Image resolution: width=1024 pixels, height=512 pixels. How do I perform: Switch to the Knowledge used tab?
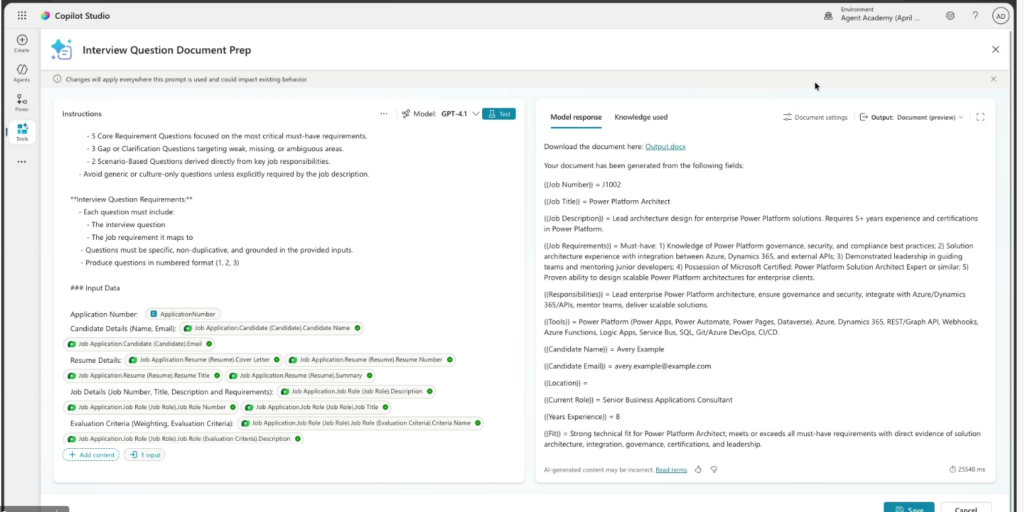coord(641,117)
